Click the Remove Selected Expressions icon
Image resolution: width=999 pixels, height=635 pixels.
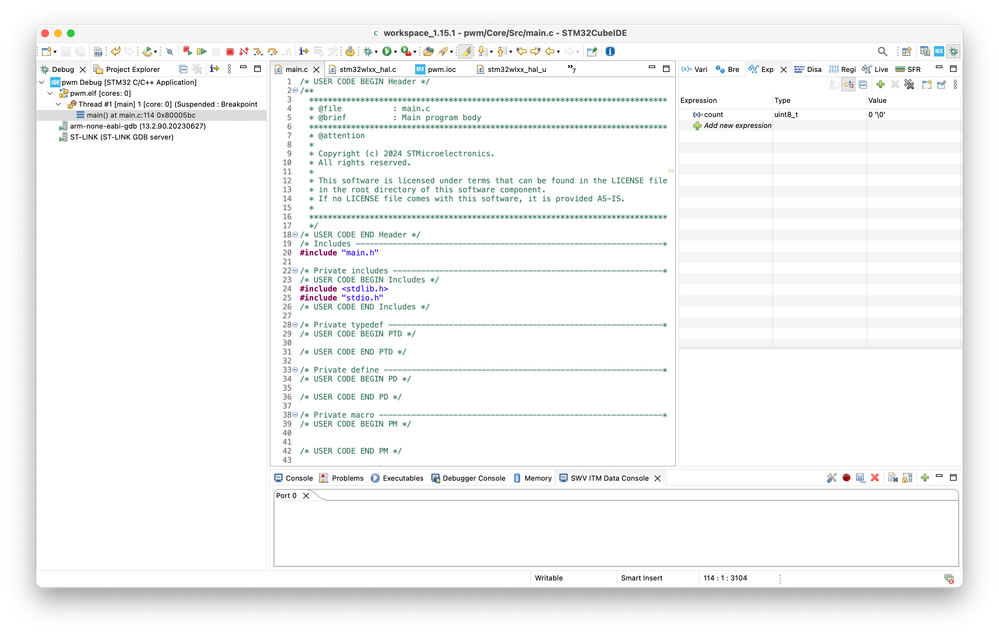point(894,84)
